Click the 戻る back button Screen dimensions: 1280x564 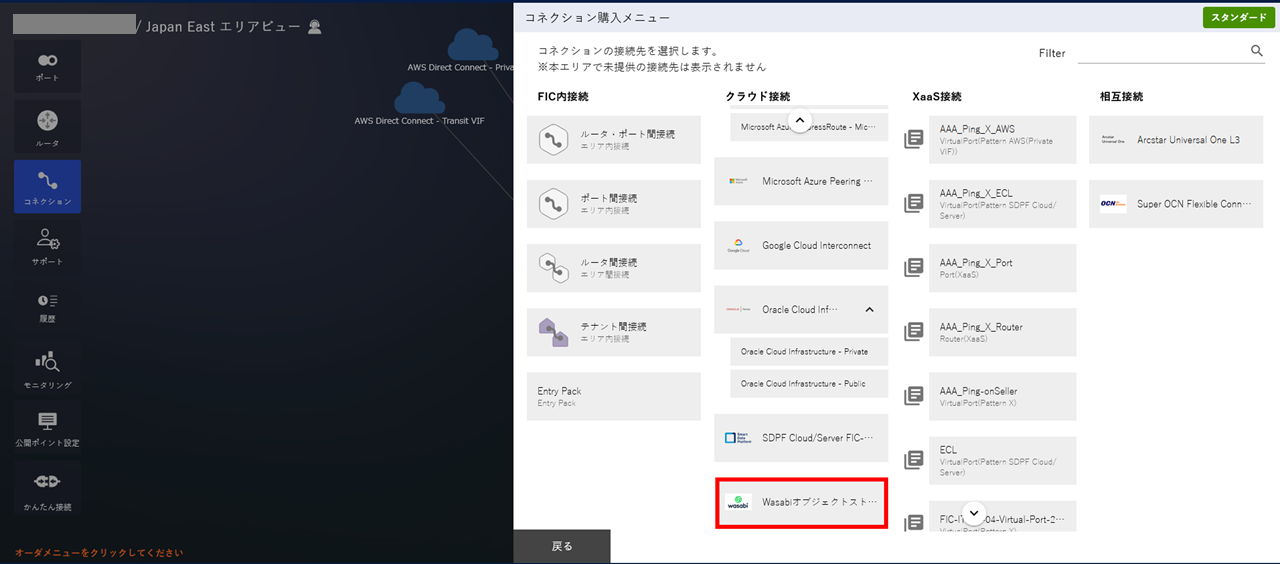(562, 546)
